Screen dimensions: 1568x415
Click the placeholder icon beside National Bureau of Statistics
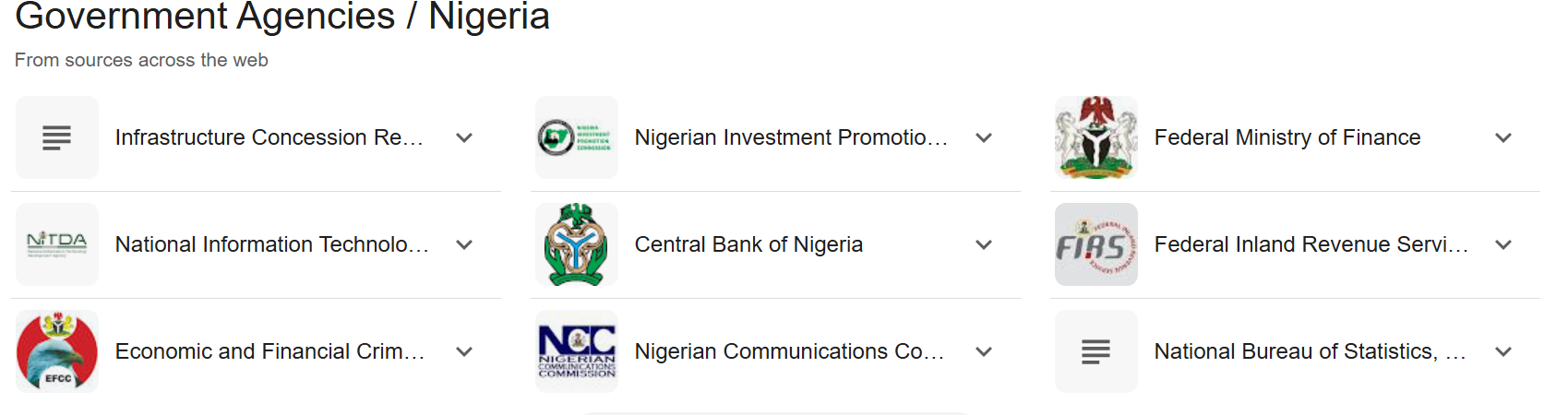point(1096,351)
